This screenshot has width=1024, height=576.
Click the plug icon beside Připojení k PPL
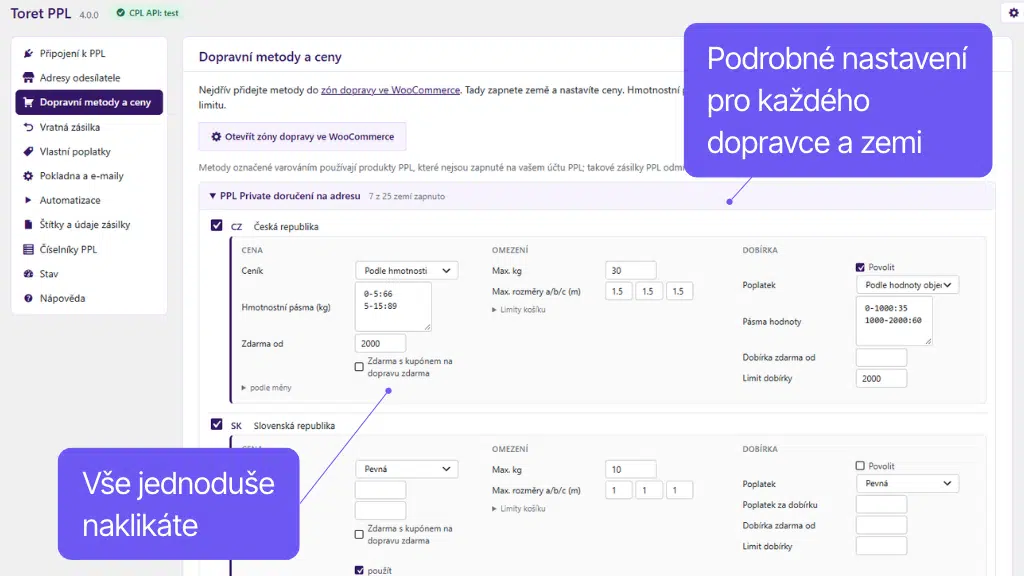(x=28, y=54)
